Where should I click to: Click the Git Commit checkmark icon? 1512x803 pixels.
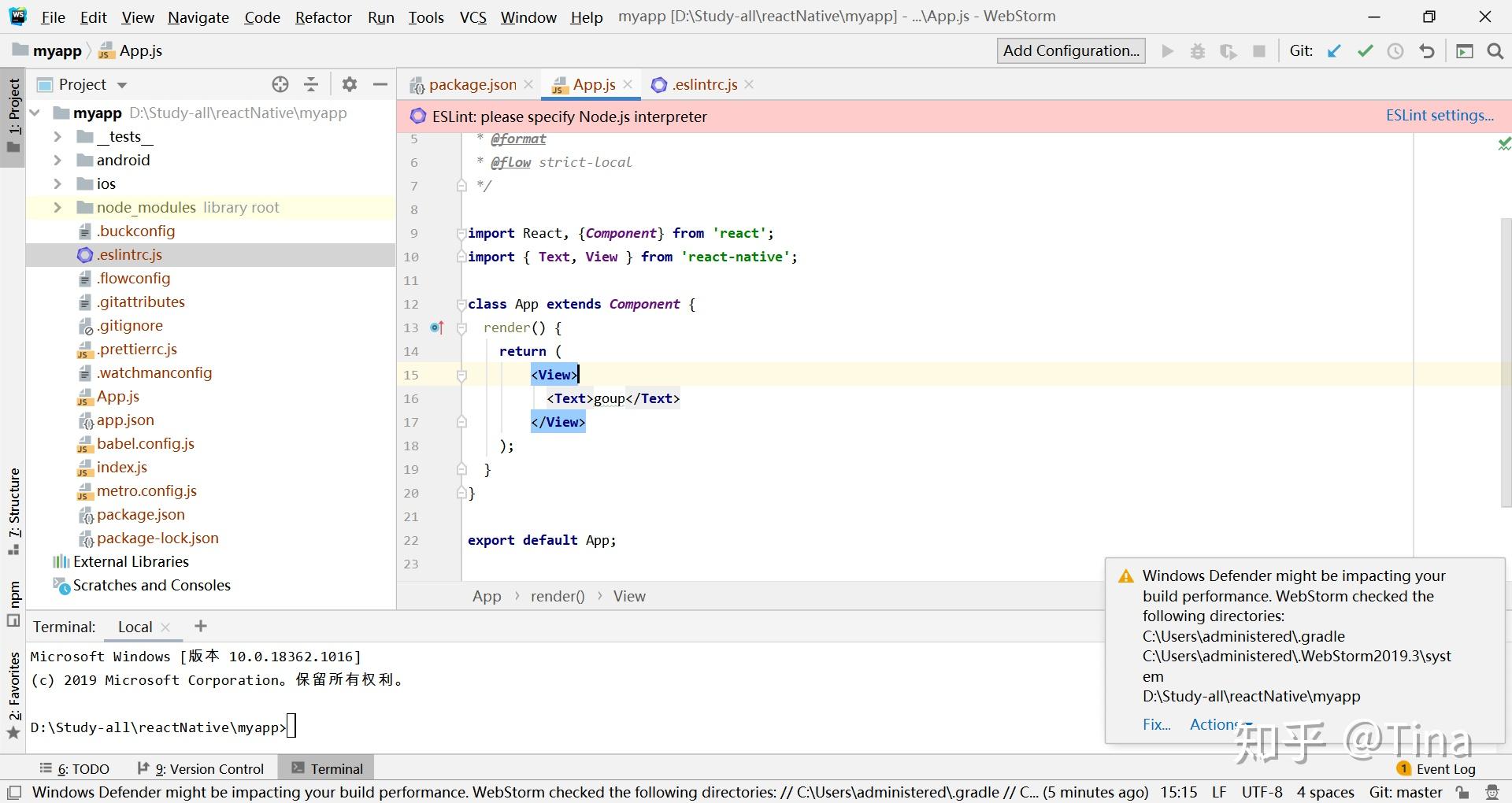point(1365,51)
